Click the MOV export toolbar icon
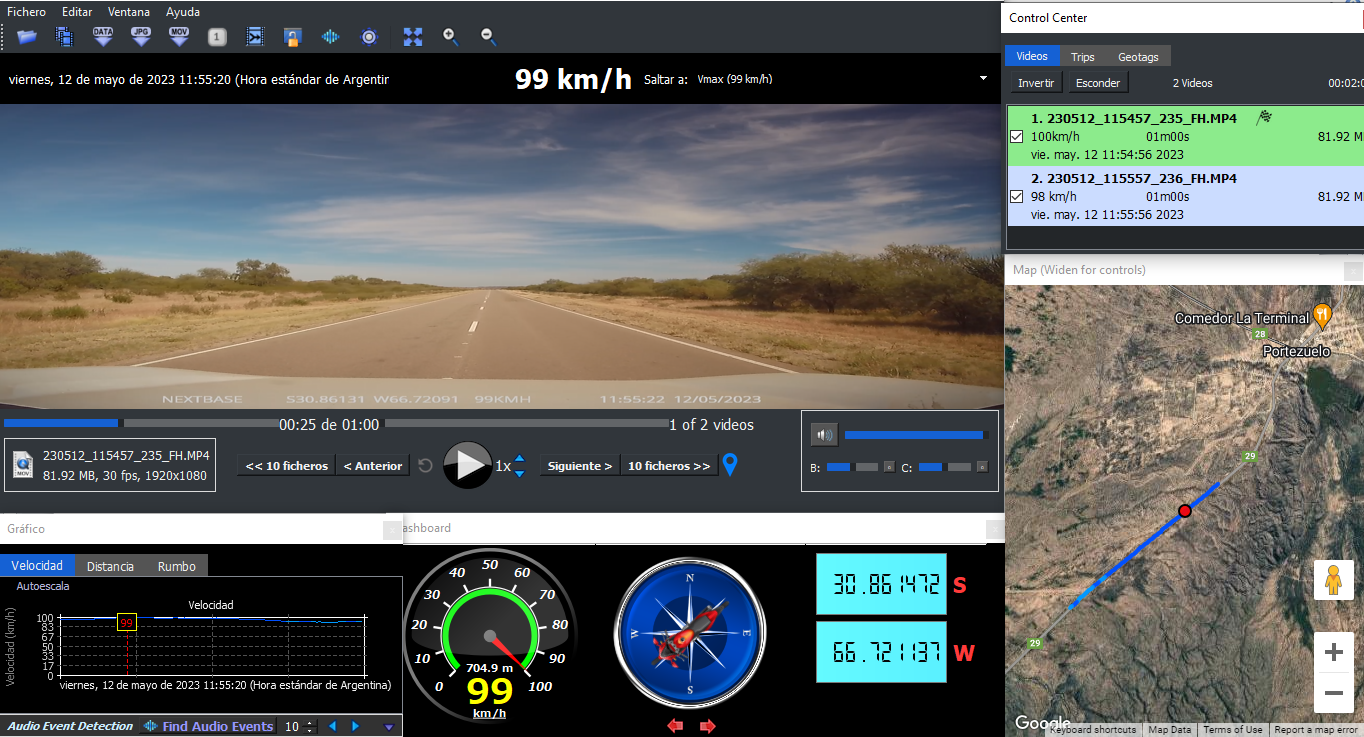1364x737 pixels. click(179, 37)
